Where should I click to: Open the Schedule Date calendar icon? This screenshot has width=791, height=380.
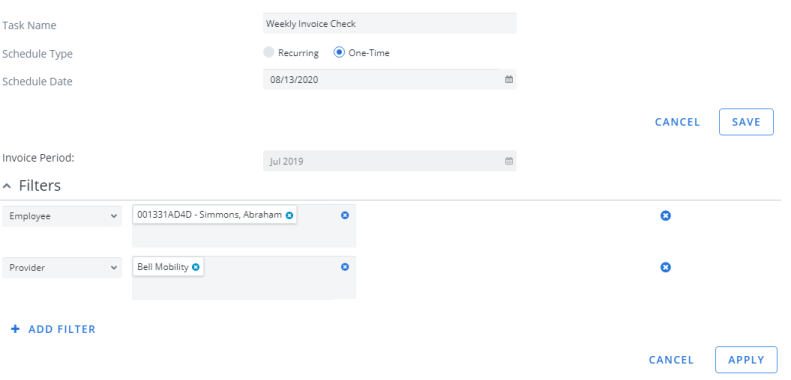[x=509, y=80]
